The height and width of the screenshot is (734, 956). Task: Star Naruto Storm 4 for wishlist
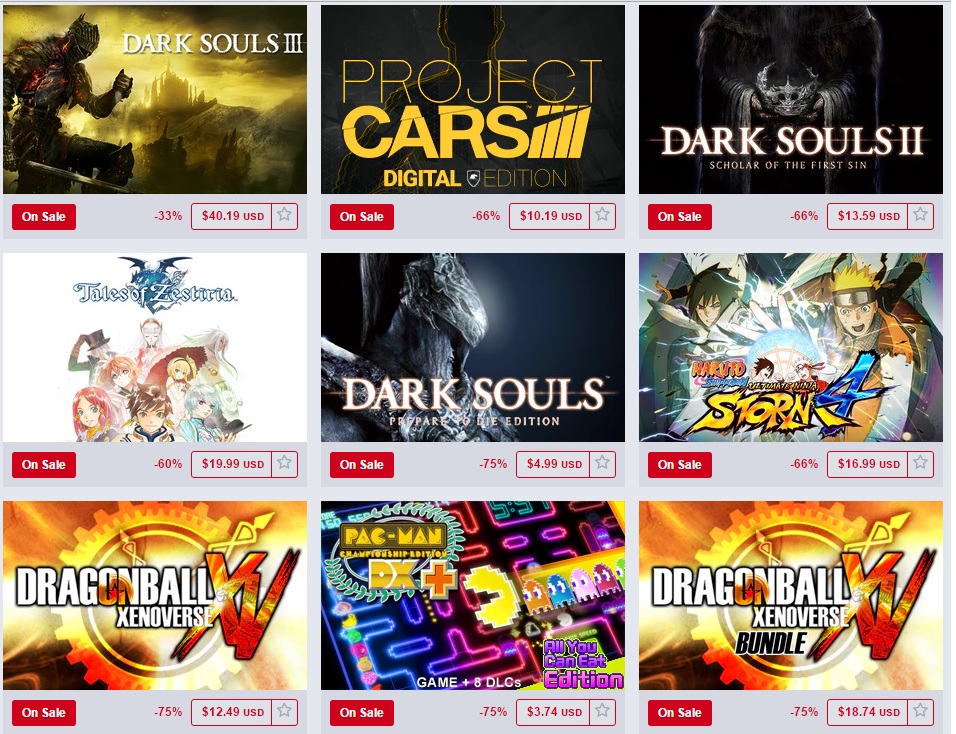tap(920, 464)
